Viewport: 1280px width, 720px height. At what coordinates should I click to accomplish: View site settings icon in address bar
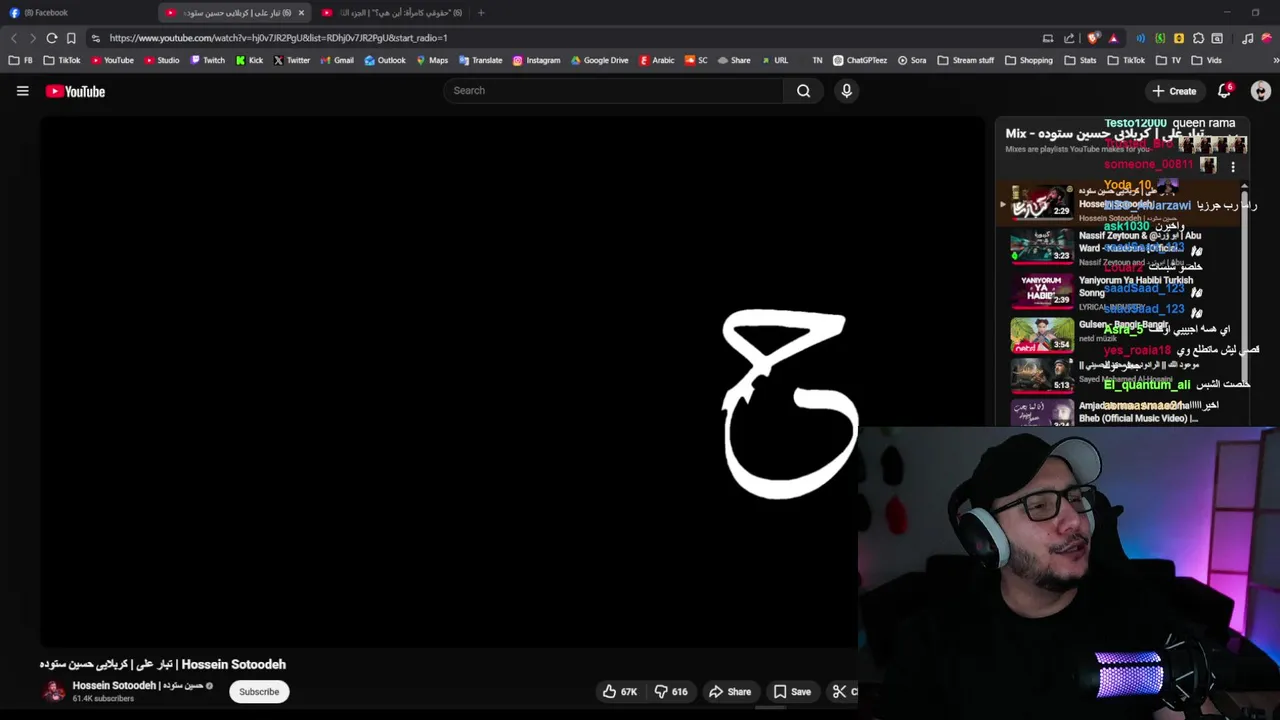pos(95,38)
